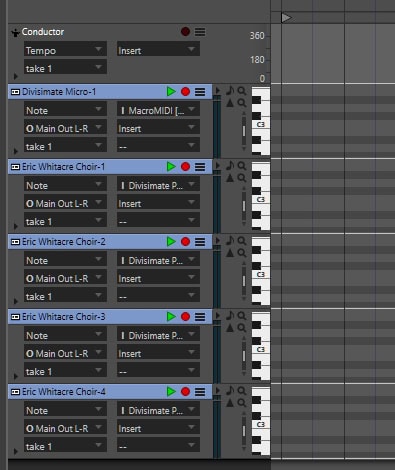
Task: Enable record on Eric Whitacre Choir-1
Action: 186,166
